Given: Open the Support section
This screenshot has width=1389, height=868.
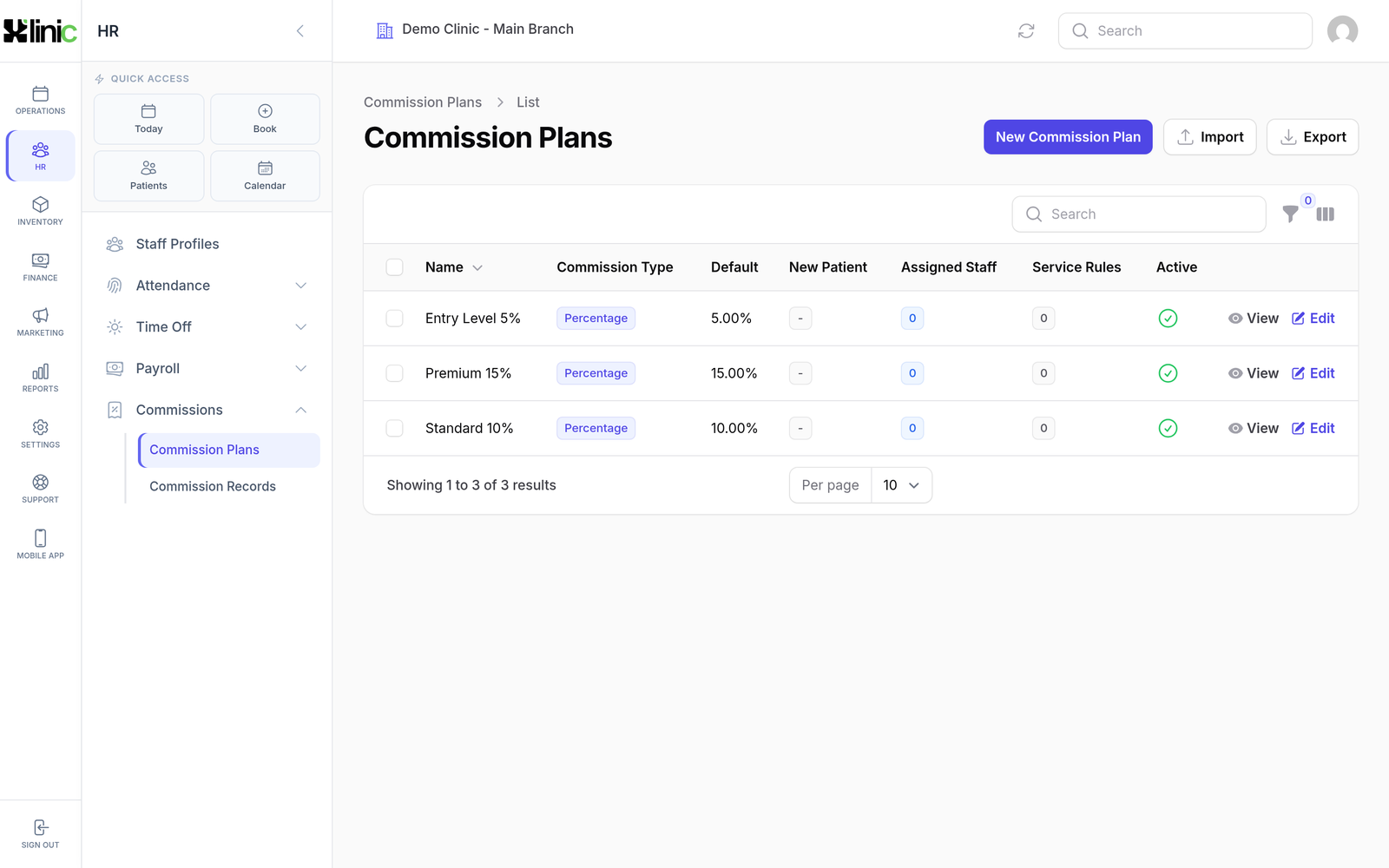Looking at the screenshot, I should pyautogui.click(x=40, y=489).
